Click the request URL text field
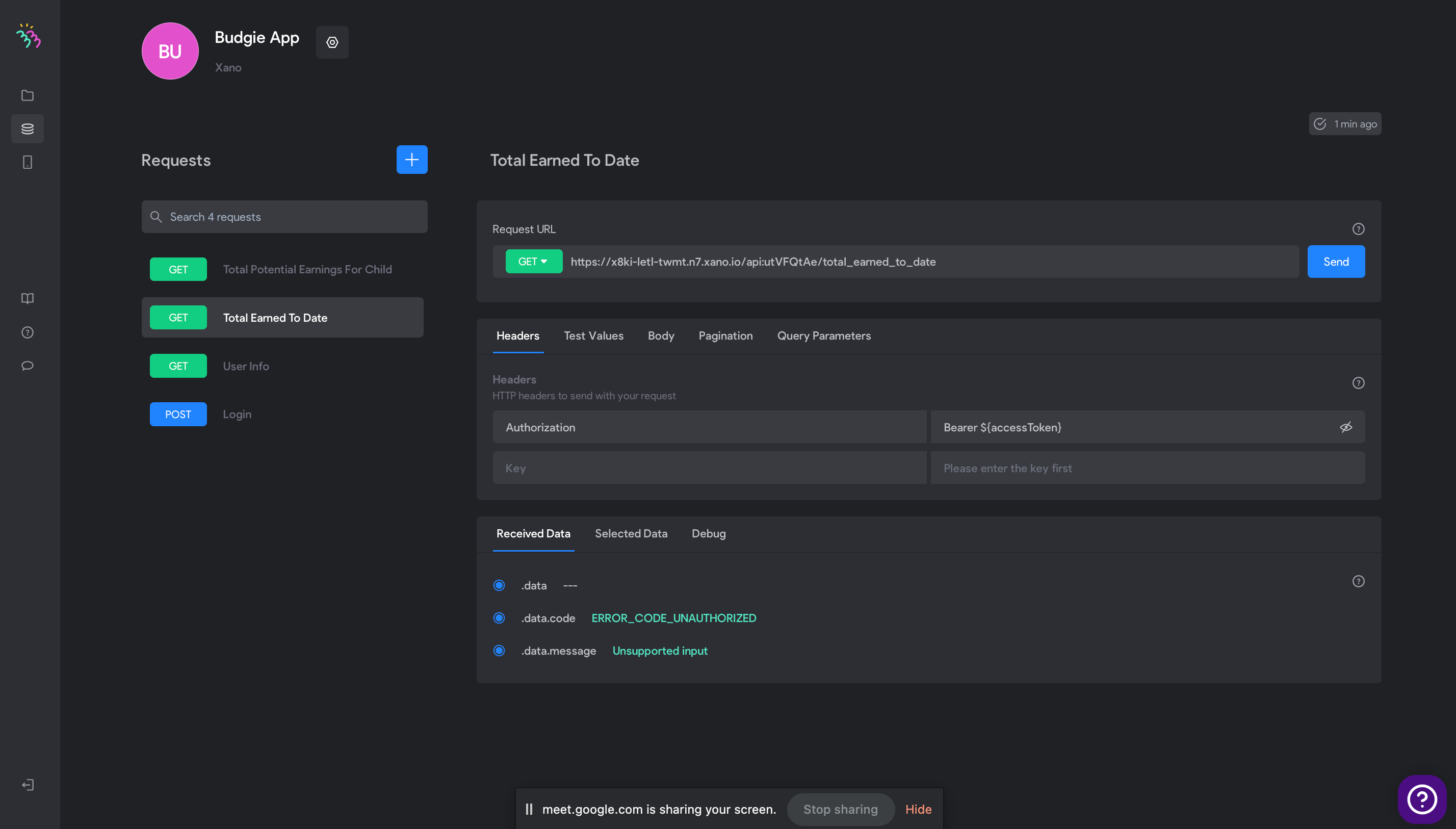 click(931, 262)
